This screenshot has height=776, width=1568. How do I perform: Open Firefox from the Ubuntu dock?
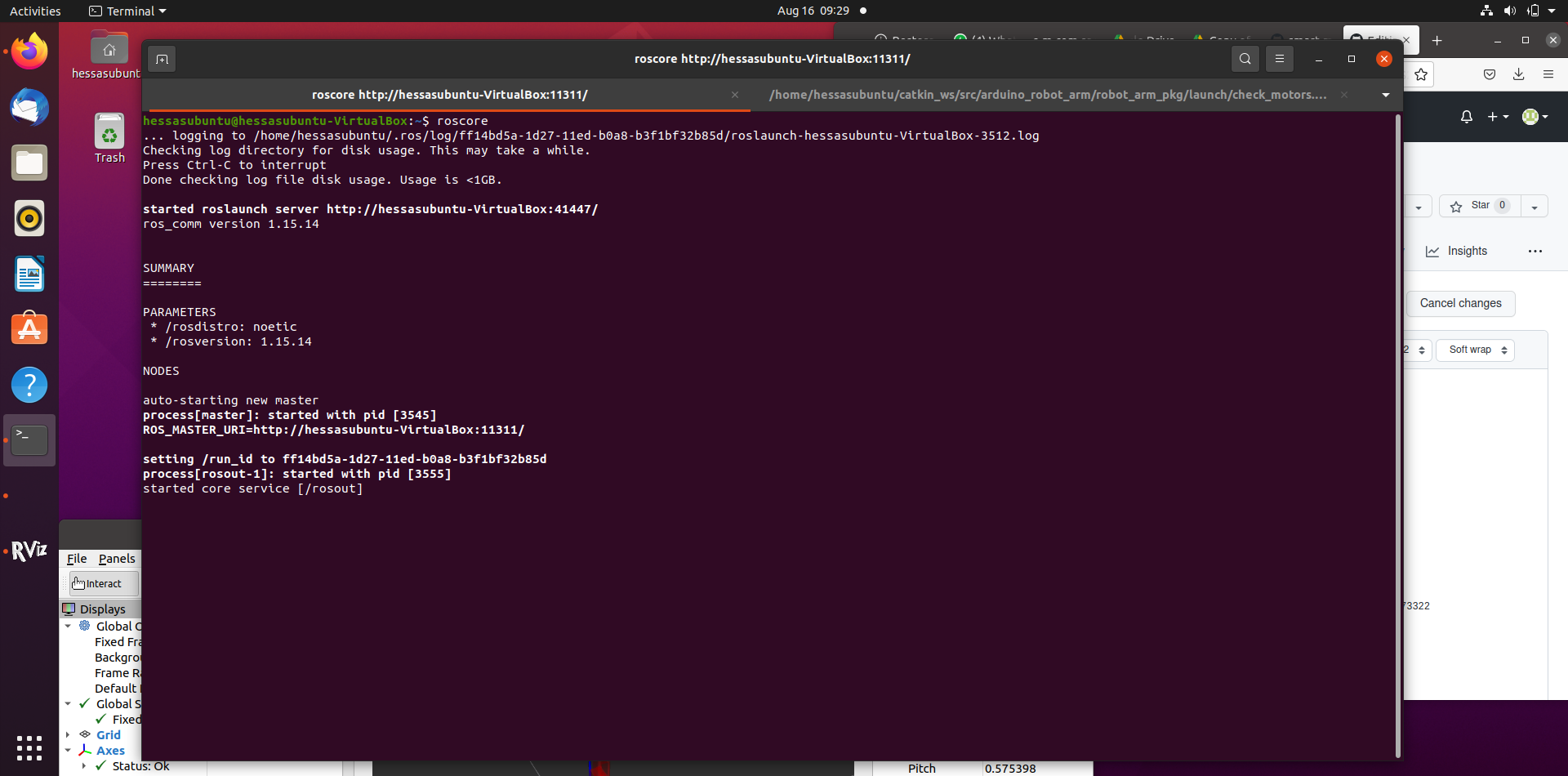point(29,51)
